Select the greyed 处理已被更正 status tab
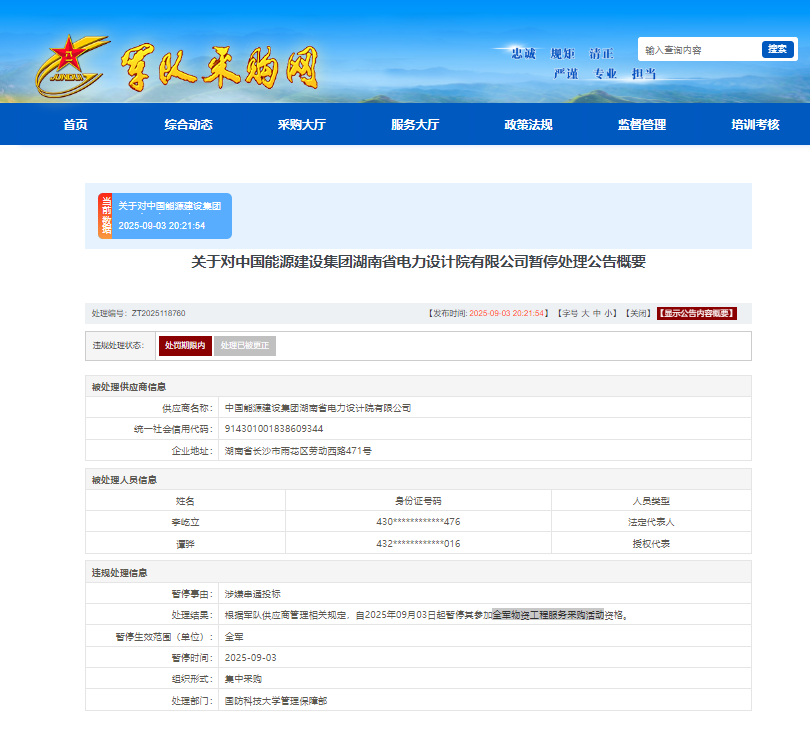The image size is (810, 741). (x=245, y=346)
